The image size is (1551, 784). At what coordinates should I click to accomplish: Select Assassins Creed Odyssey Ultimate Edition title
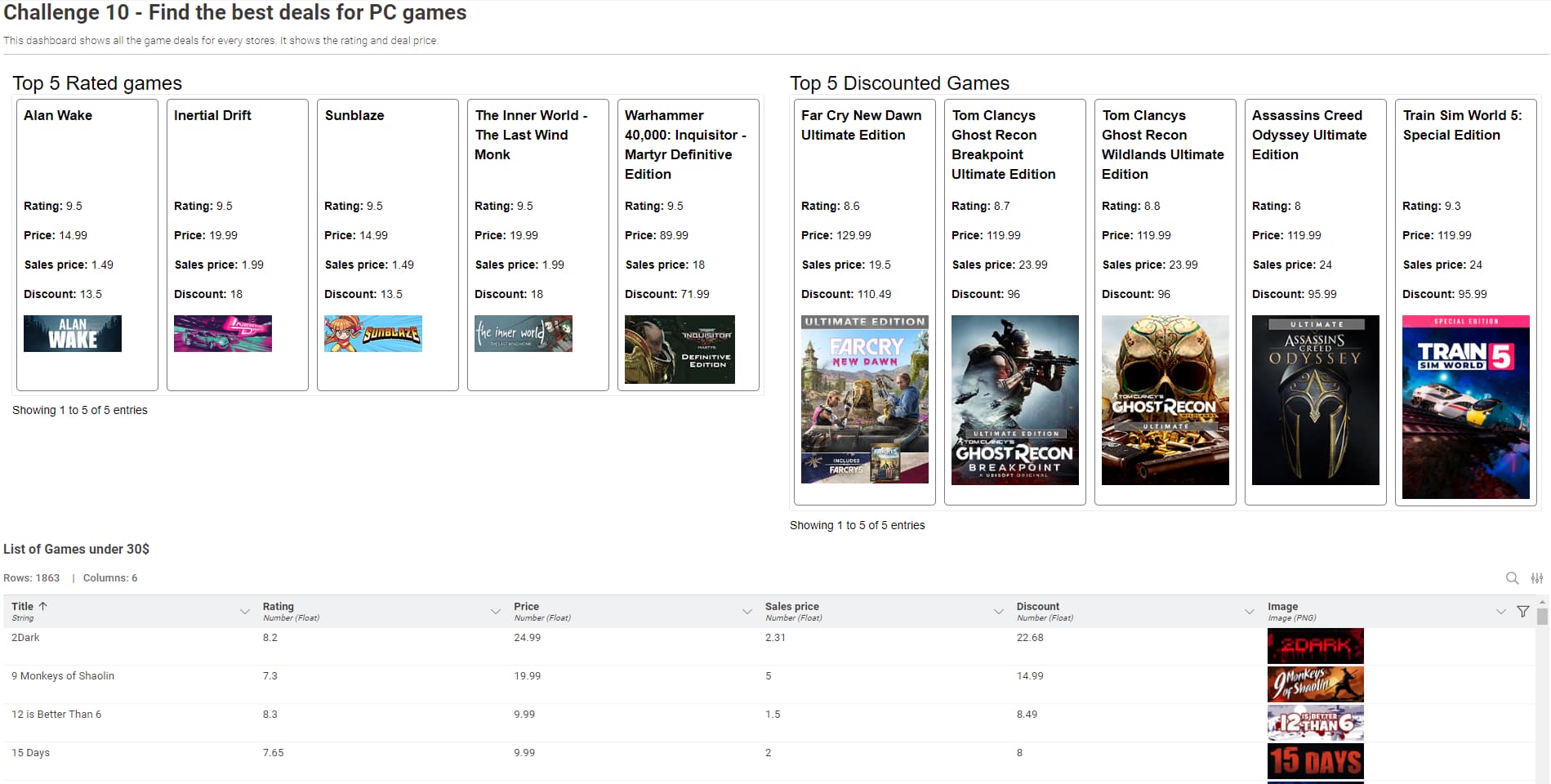[x=1309, y=135]
